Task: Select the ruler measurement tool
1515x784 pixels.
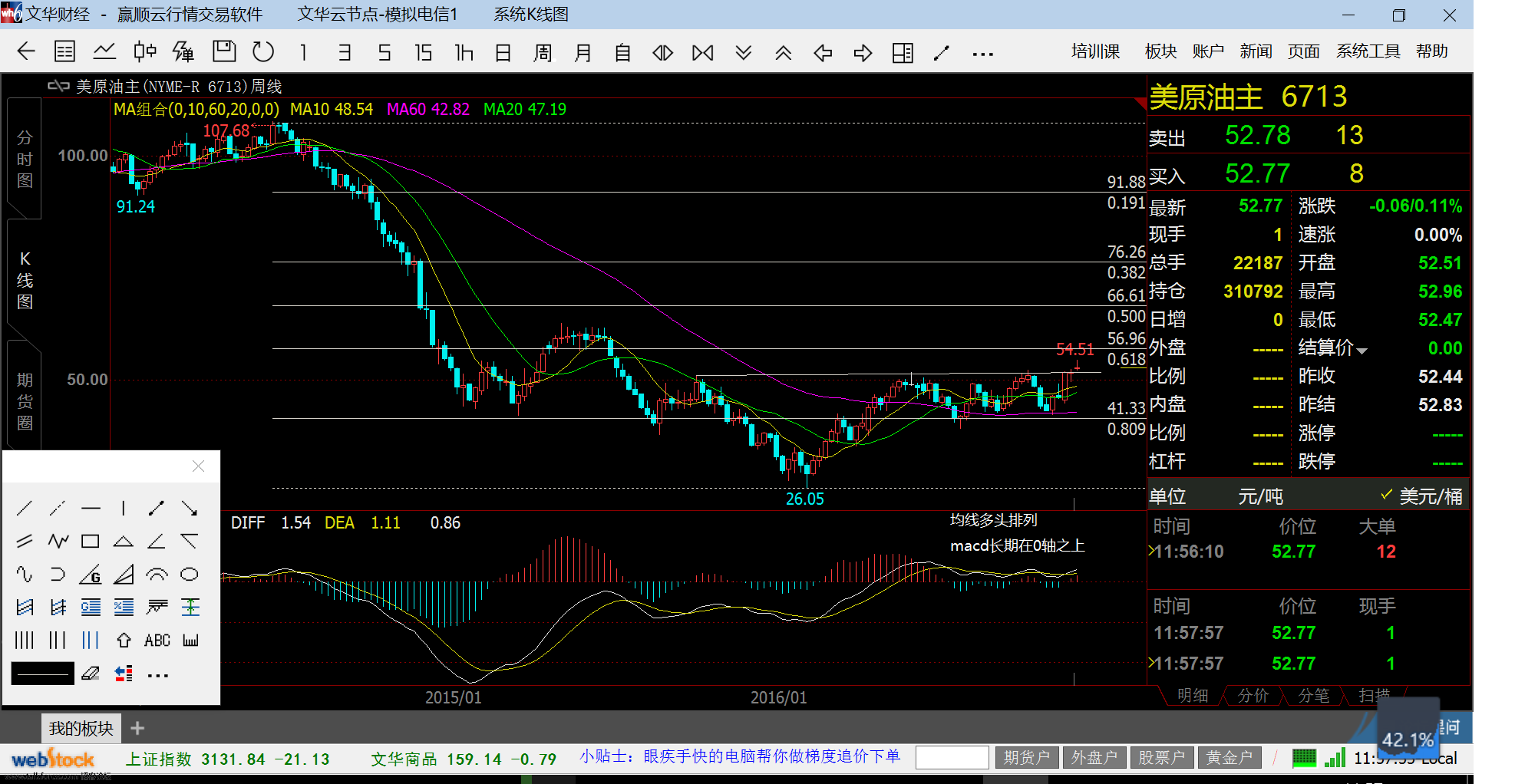Action: [190, 640]
